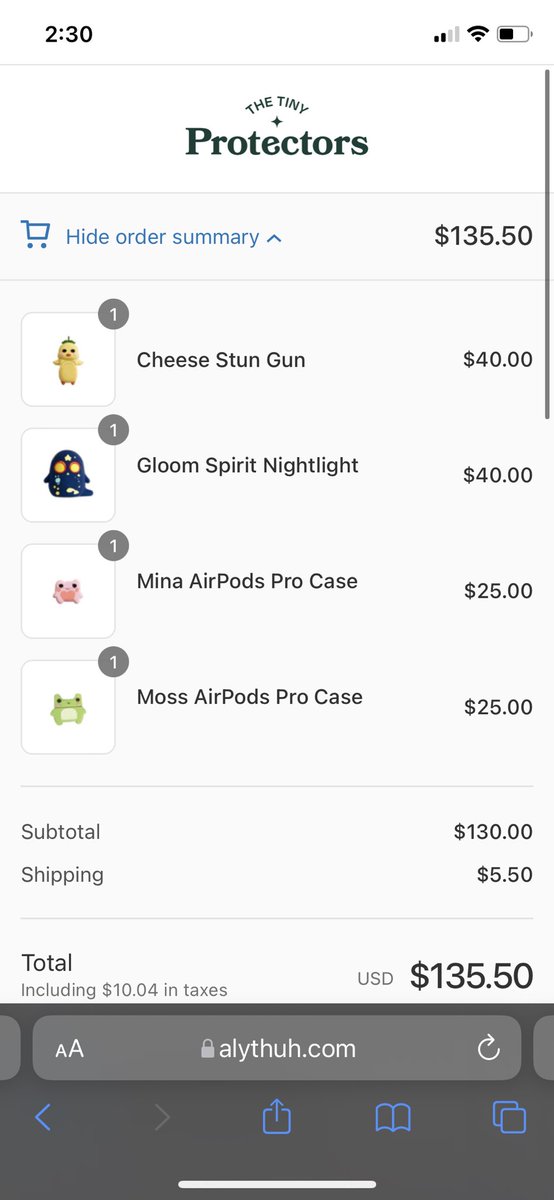Screen dimensions: 554x1200
Task: Show all Safari tabs
Action: [509, 1117]
